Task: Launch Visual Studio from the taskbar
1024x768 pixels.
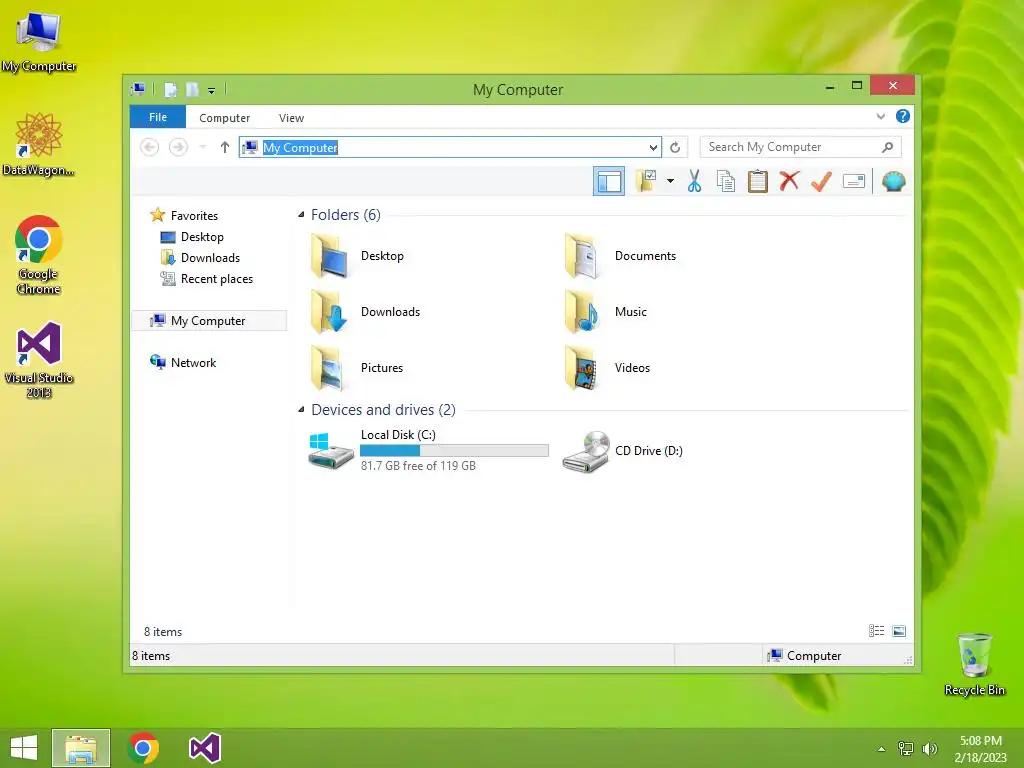Action: click(x=204, y=748)
